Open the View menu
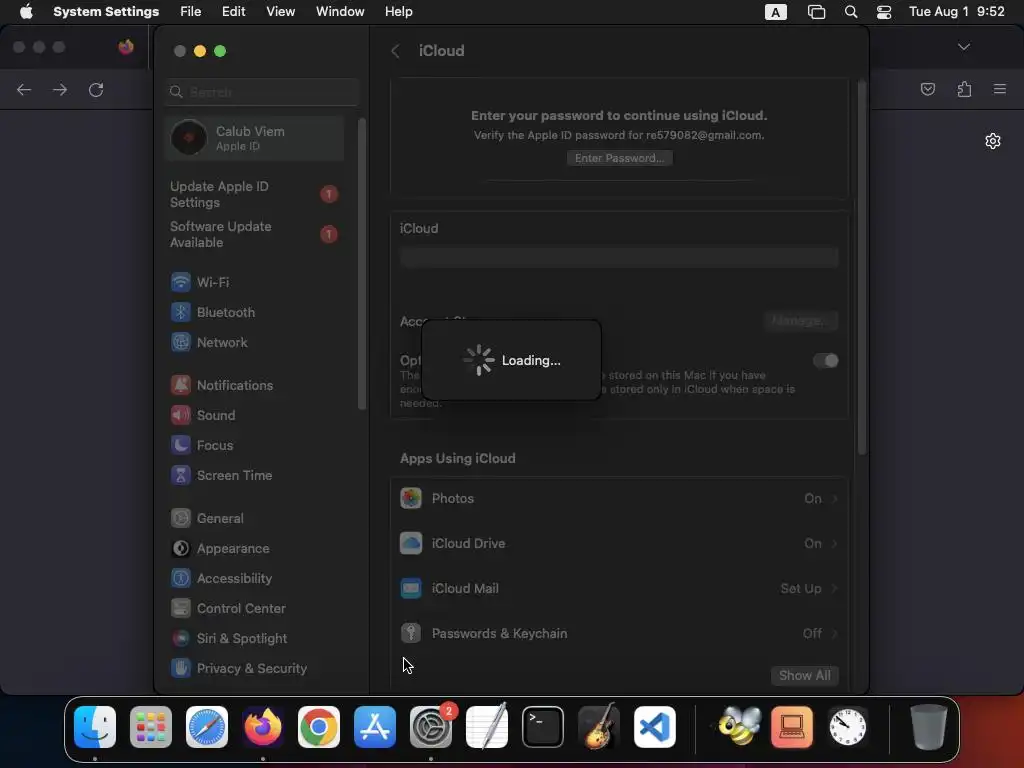The image size is (1024, 768). click(280, 12)
